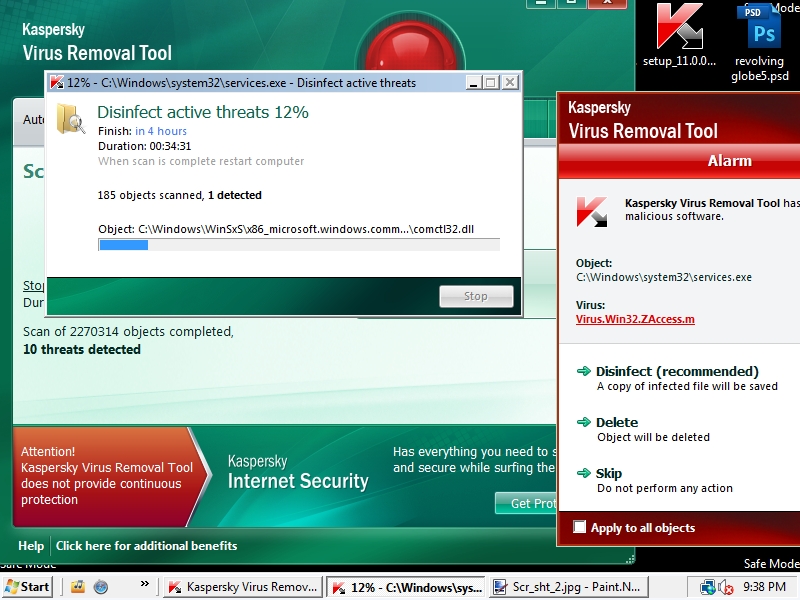The height and width of the screenshot is (600, 800).
Task: Minimize the Disinfect active threats dialog
Action: tap(473, 83)
